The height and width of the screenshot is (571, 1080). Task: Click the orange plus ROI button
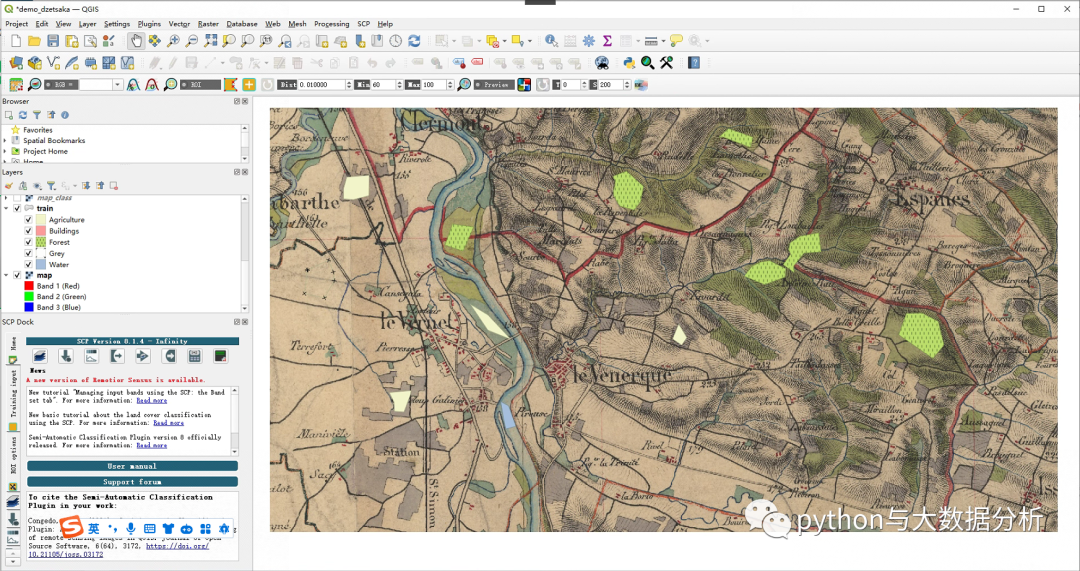[x=249, y=85]
